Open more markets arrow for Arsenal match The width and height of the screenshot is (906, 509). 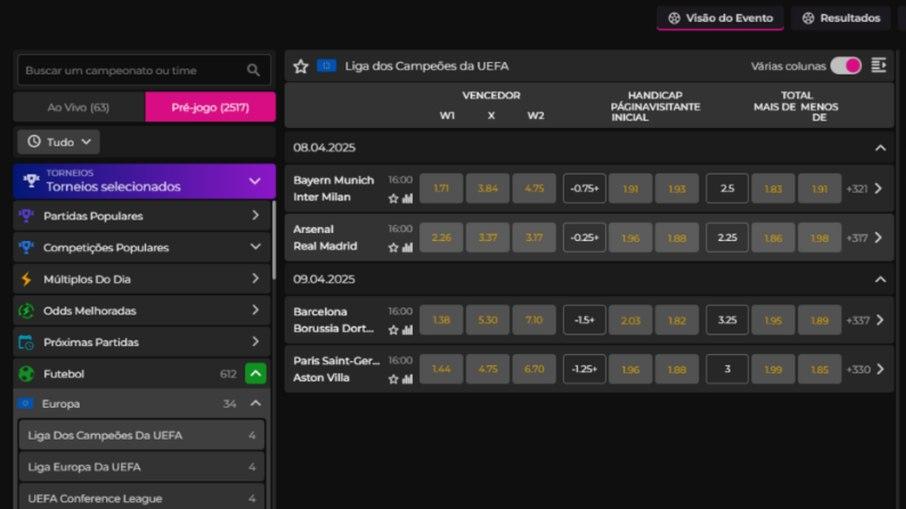coord(879,237)
